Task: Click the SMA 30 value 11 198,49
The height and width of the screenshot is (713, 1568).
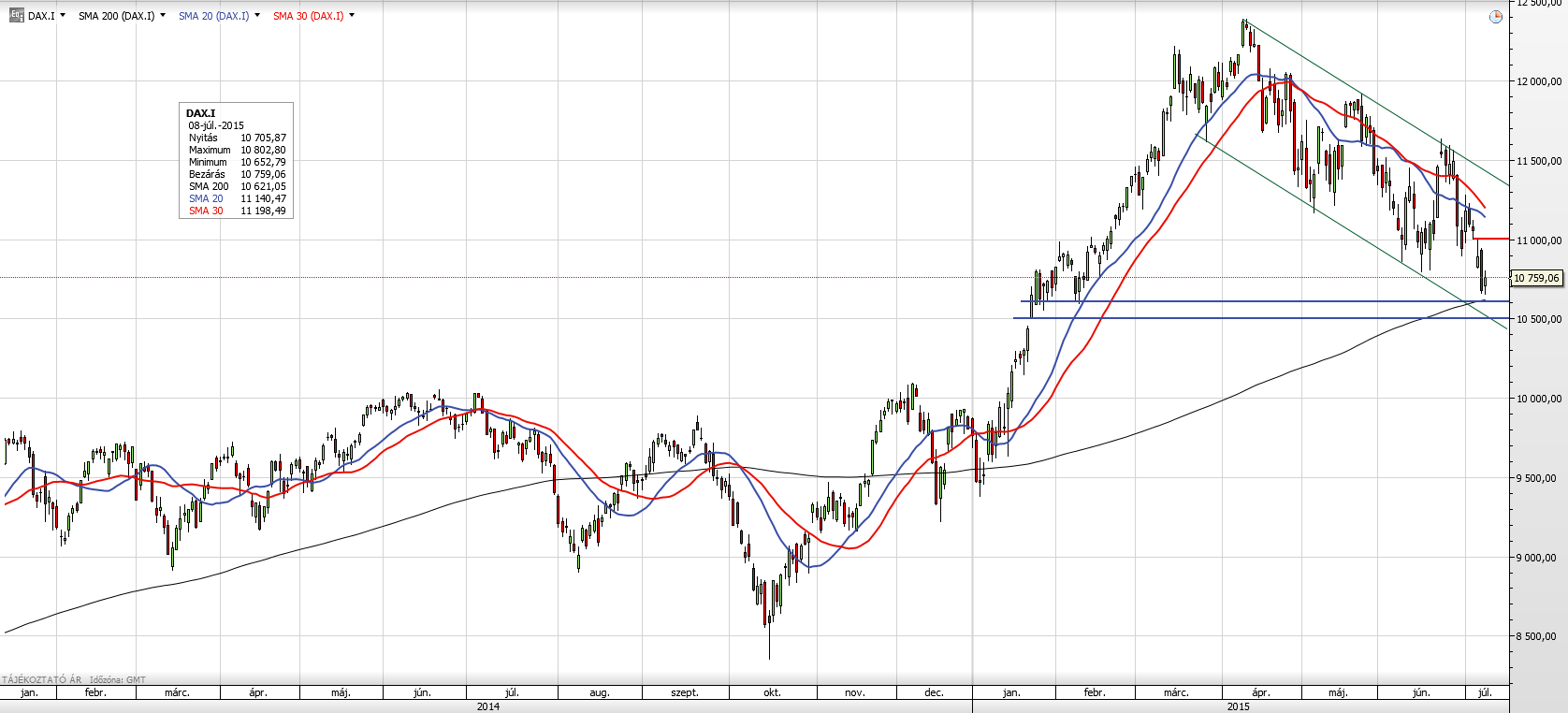Action: coord(263,211)
